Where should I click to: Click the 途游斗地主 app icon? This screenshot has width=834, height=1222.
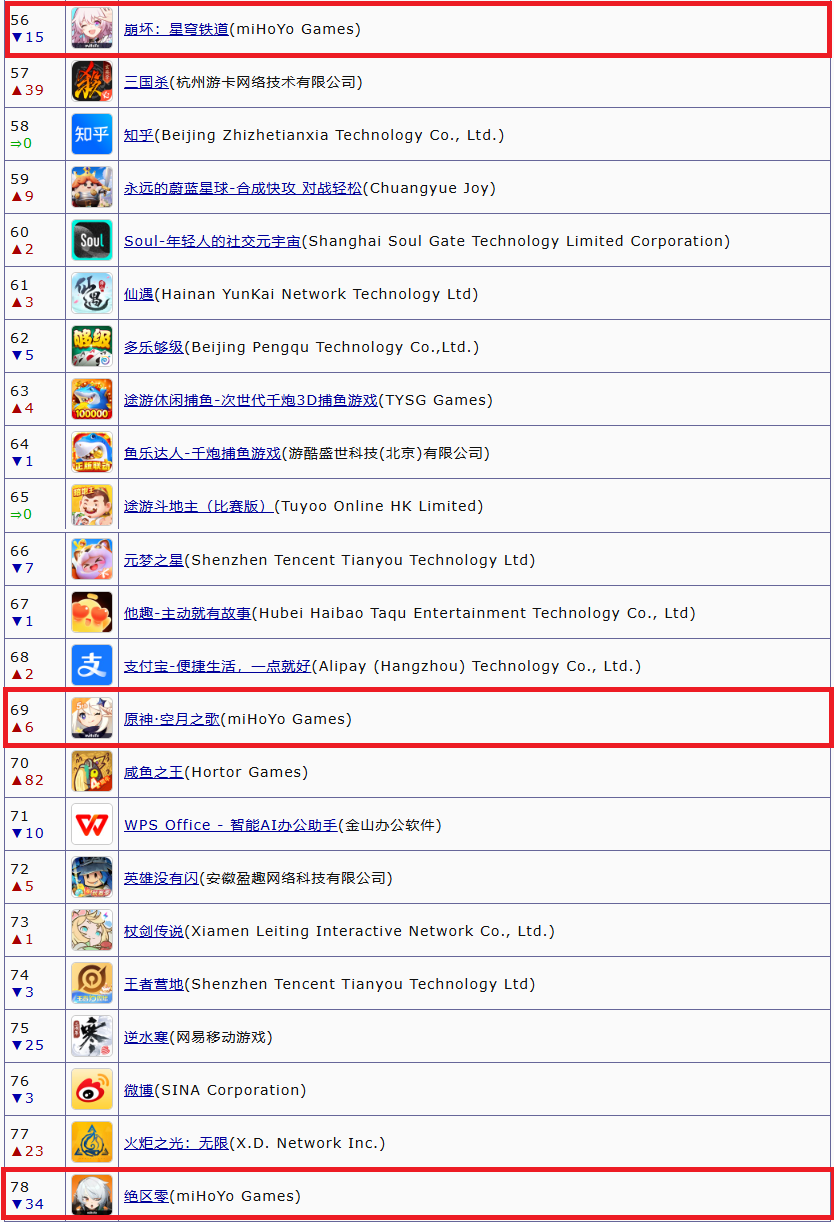tap(92, 505)
